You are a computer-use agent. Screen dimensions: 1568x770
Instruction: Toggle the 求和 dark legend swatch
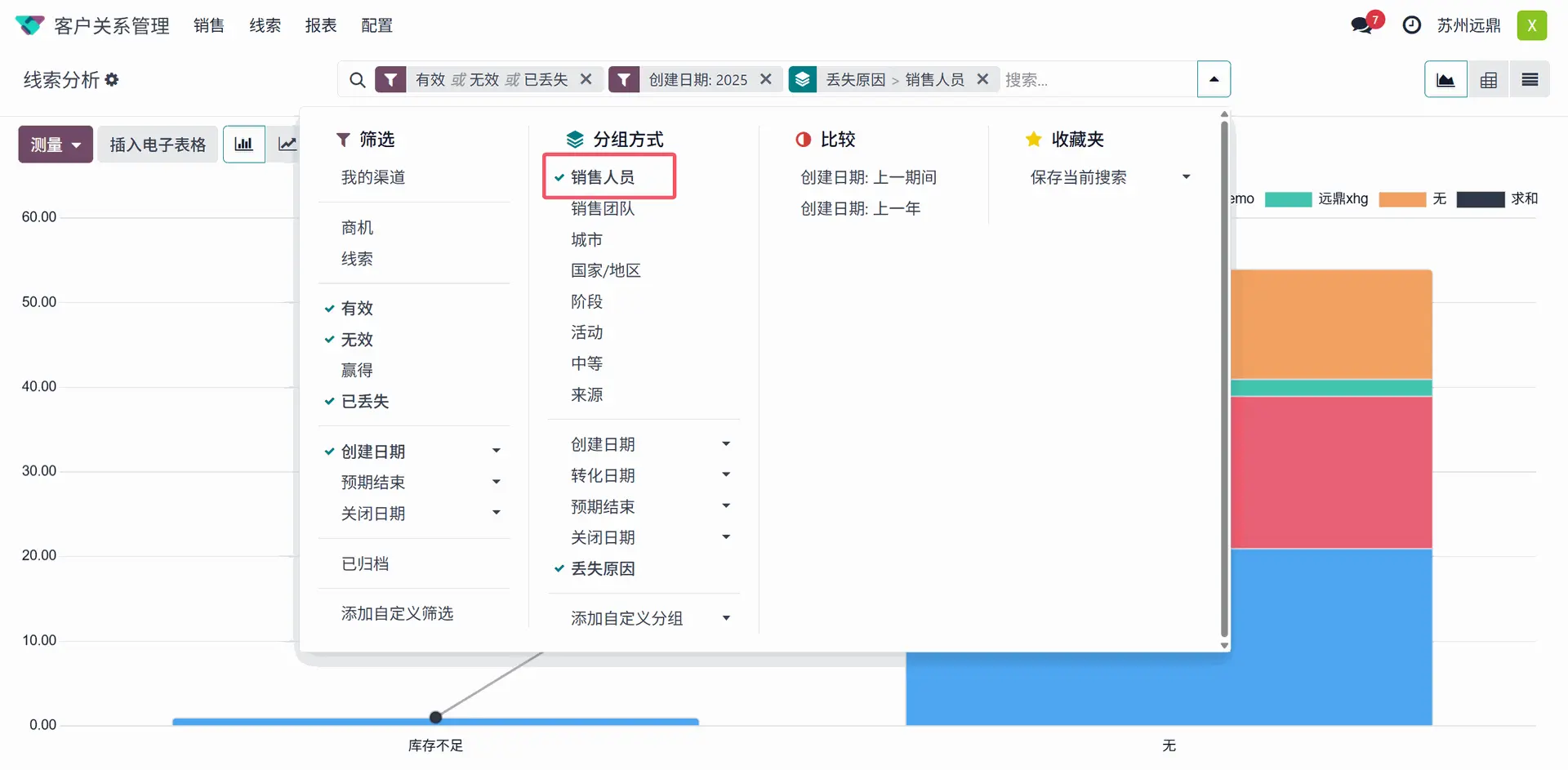click(1481, 199)
